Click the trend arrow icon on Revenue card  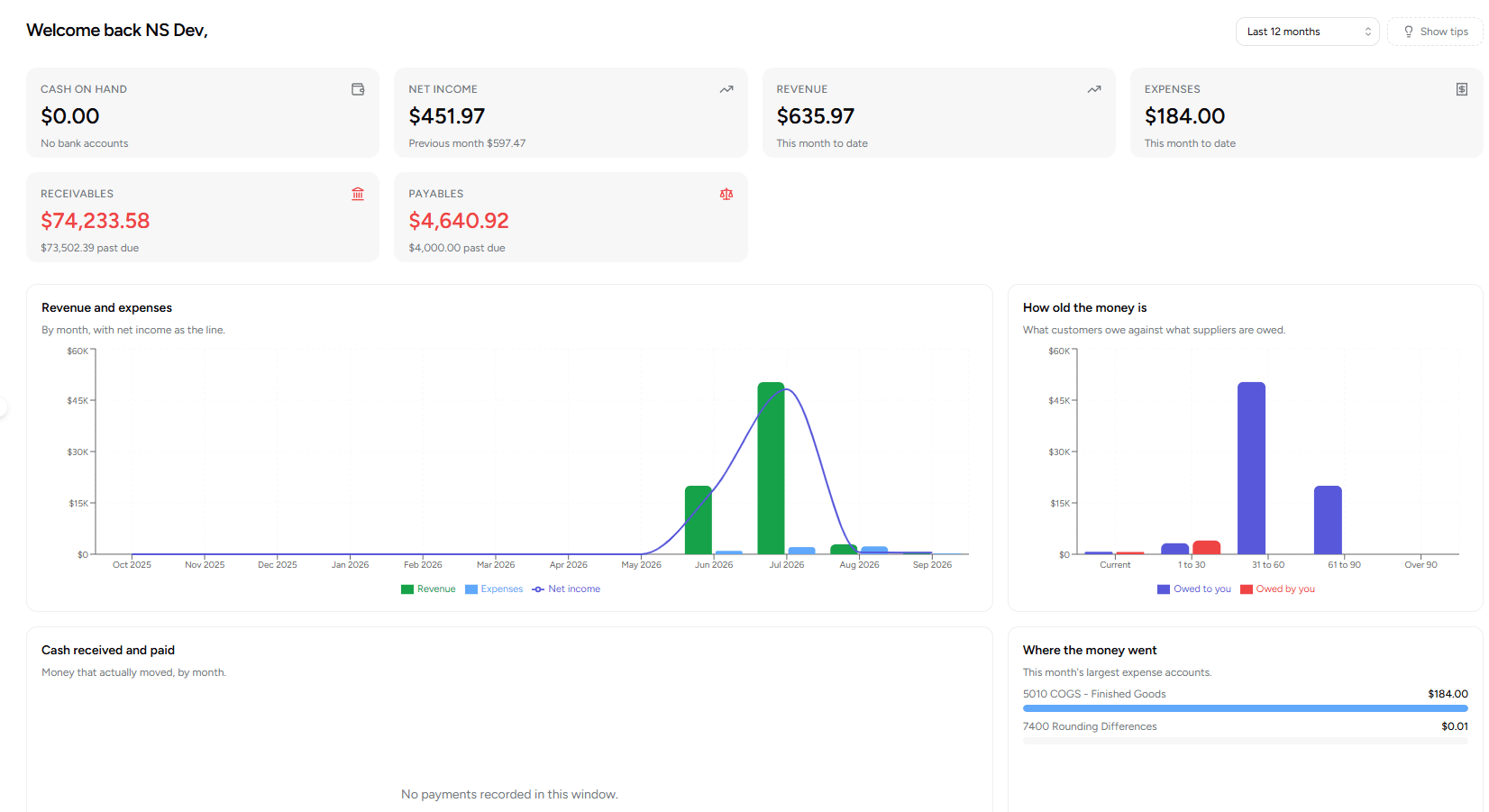click(1094, 89)
